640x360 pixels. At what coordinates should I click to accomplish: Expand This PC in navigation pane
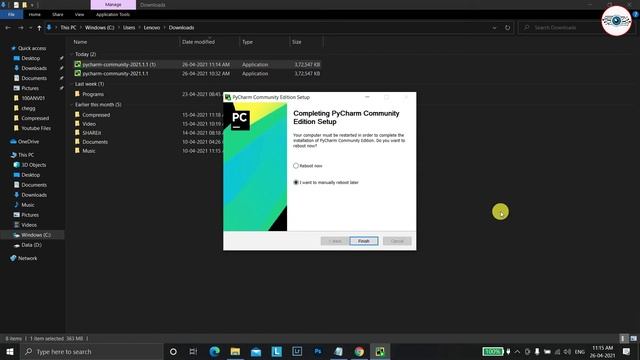coord(26,155)
